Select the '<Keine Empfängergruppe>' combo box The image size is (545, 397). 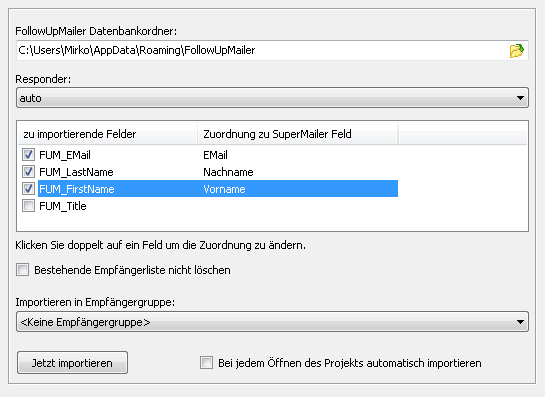(272, 322)
